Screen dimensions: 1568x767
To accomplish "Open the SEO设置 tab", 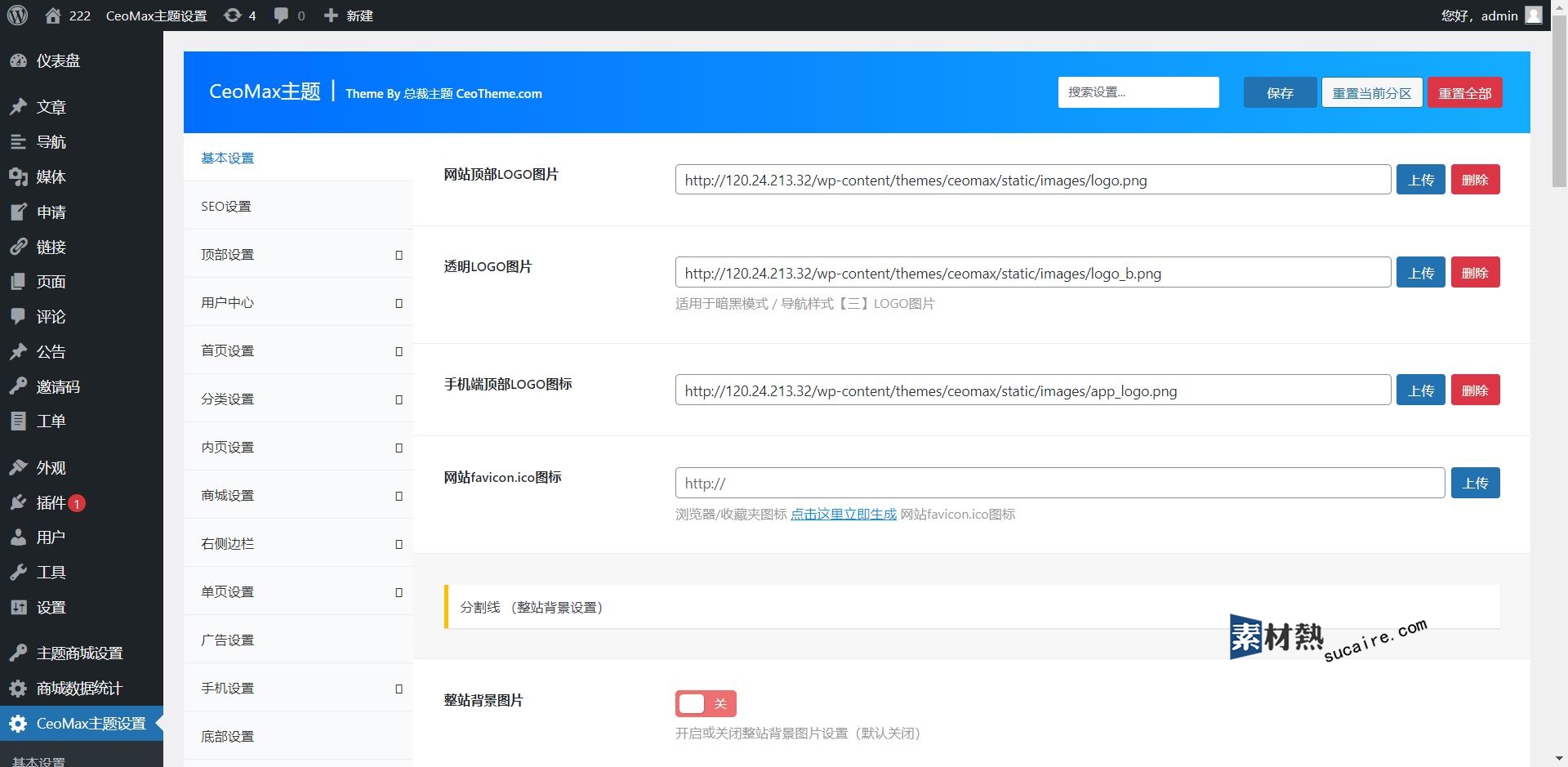I will 298,207.
